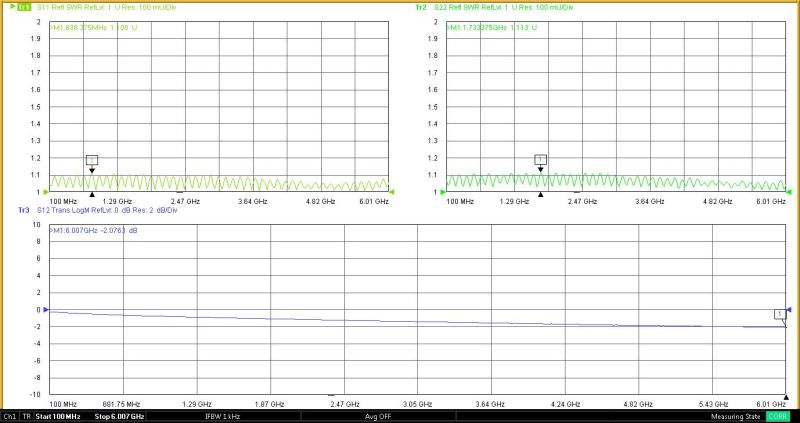Screen dimensions: 800x423
Task: Click the S11 marker triangle on frequency axis
Action: tap(92, 195)
